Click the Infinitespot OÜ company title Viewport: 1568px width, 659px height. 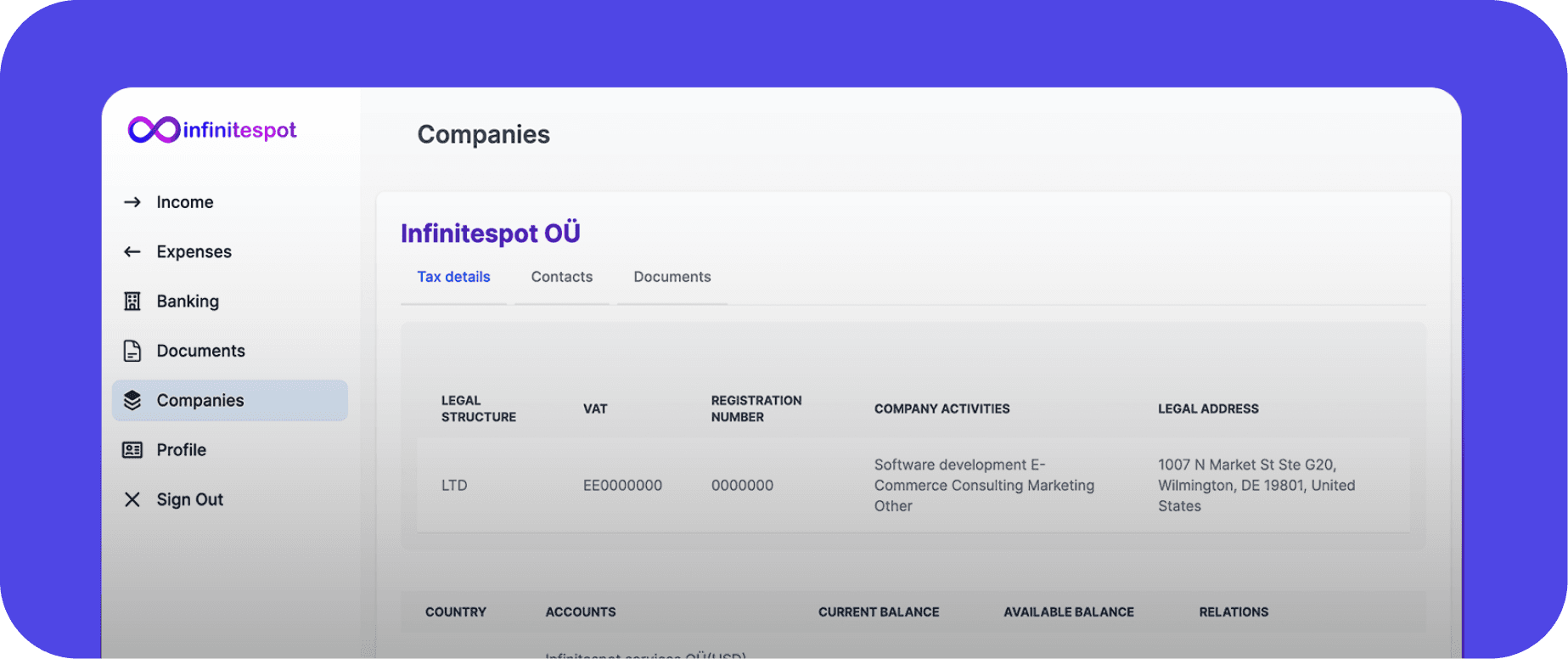[x=491, y=233]
